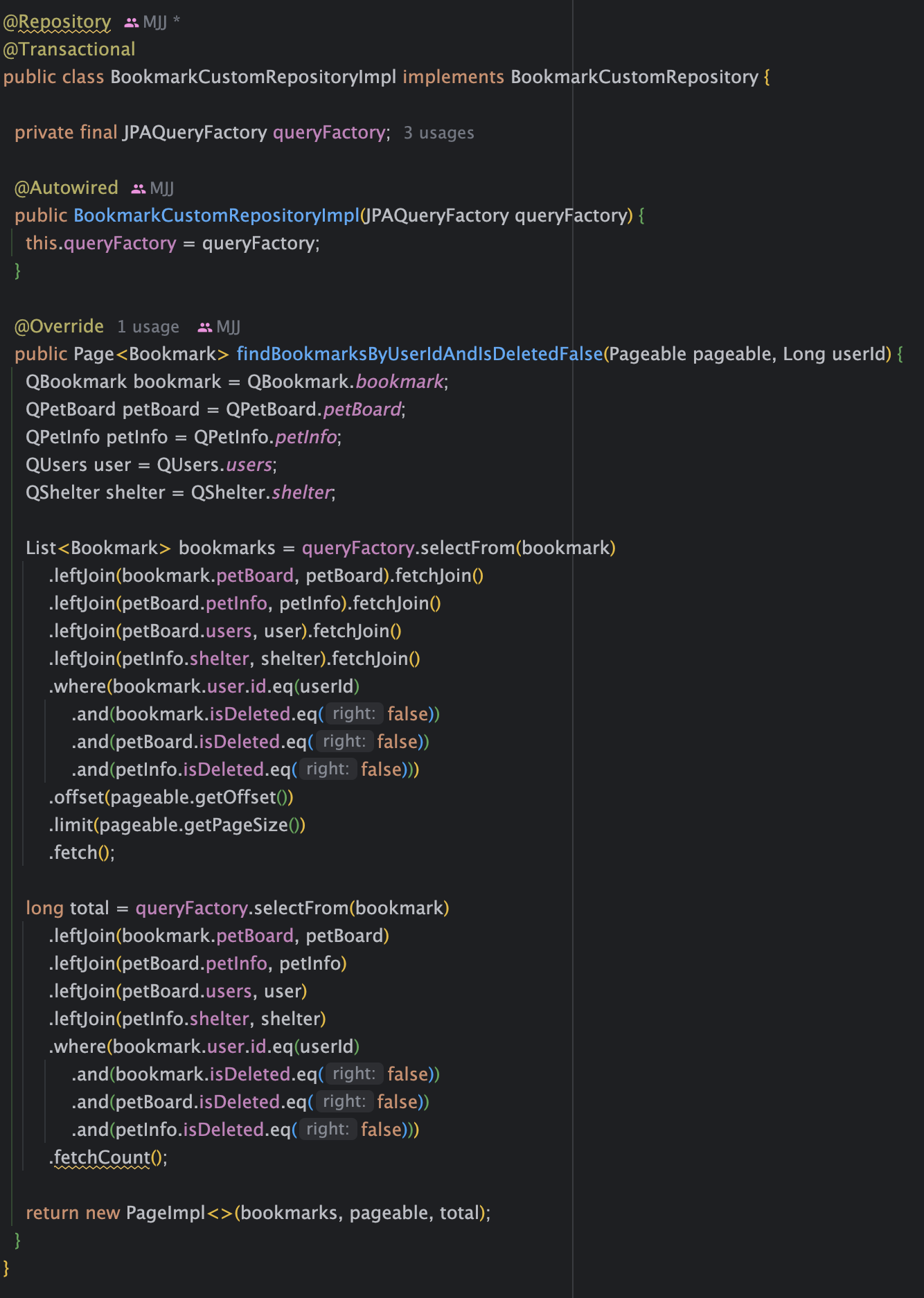Open the "3 usages" hint for queryFactory

(x=439, y=133)
